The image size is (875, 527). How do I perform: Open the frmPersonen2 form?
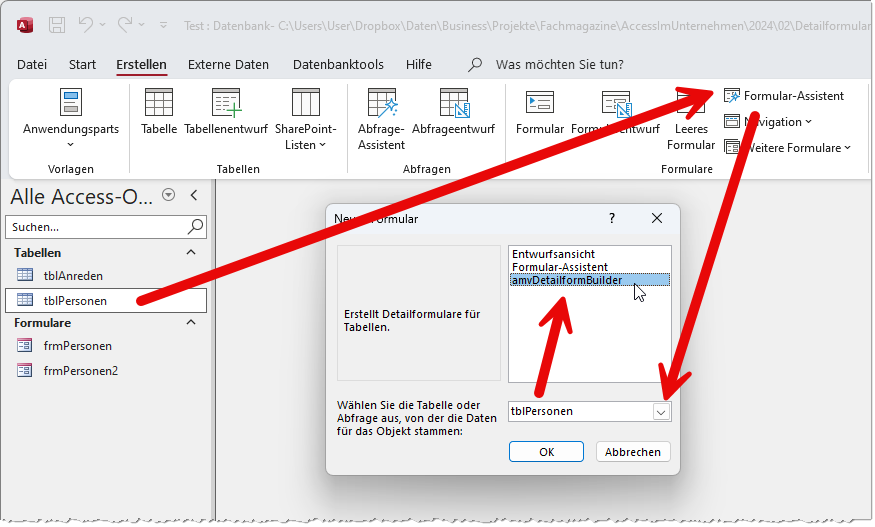point(106,371)
